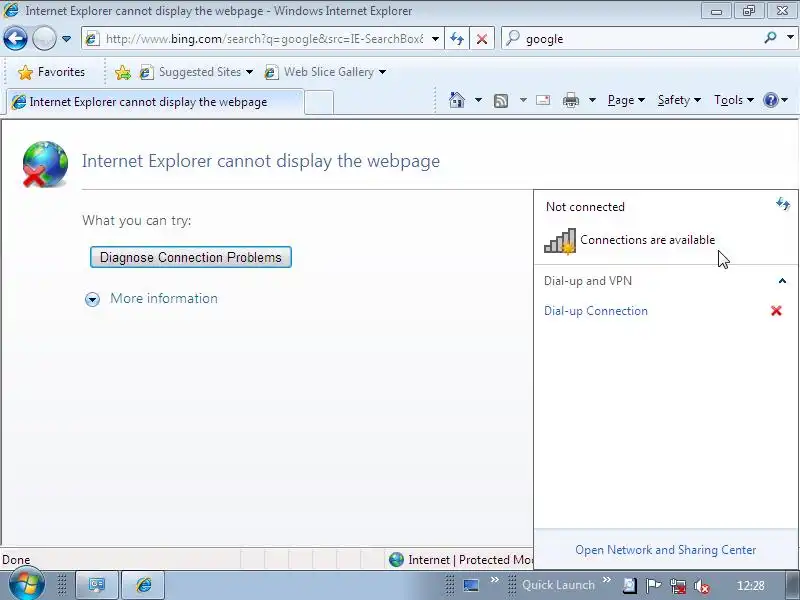Open the Help question mark menu
Image resolution: width=800 pixels, height=600 pixels.
coord(776,100)
